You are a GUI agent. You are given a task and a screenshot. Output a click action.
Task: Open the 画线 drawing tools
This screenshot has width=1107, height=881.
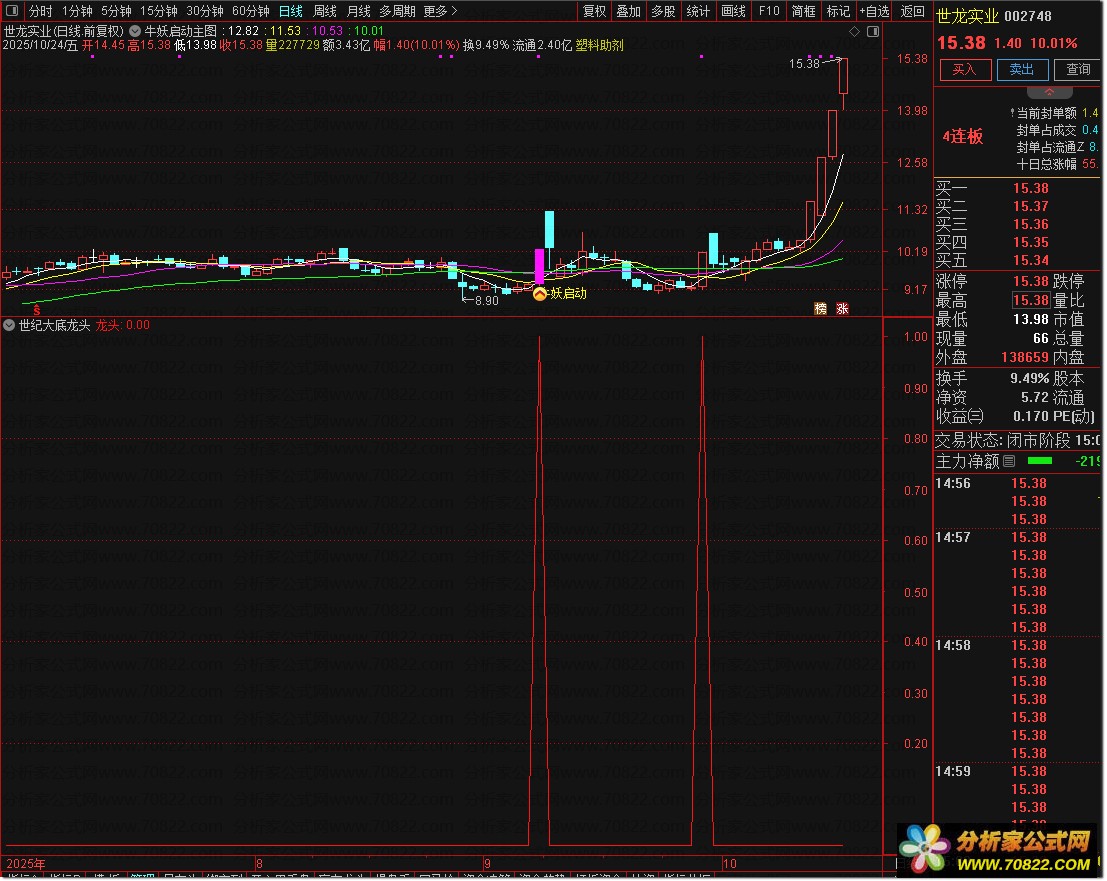(734, 11)
